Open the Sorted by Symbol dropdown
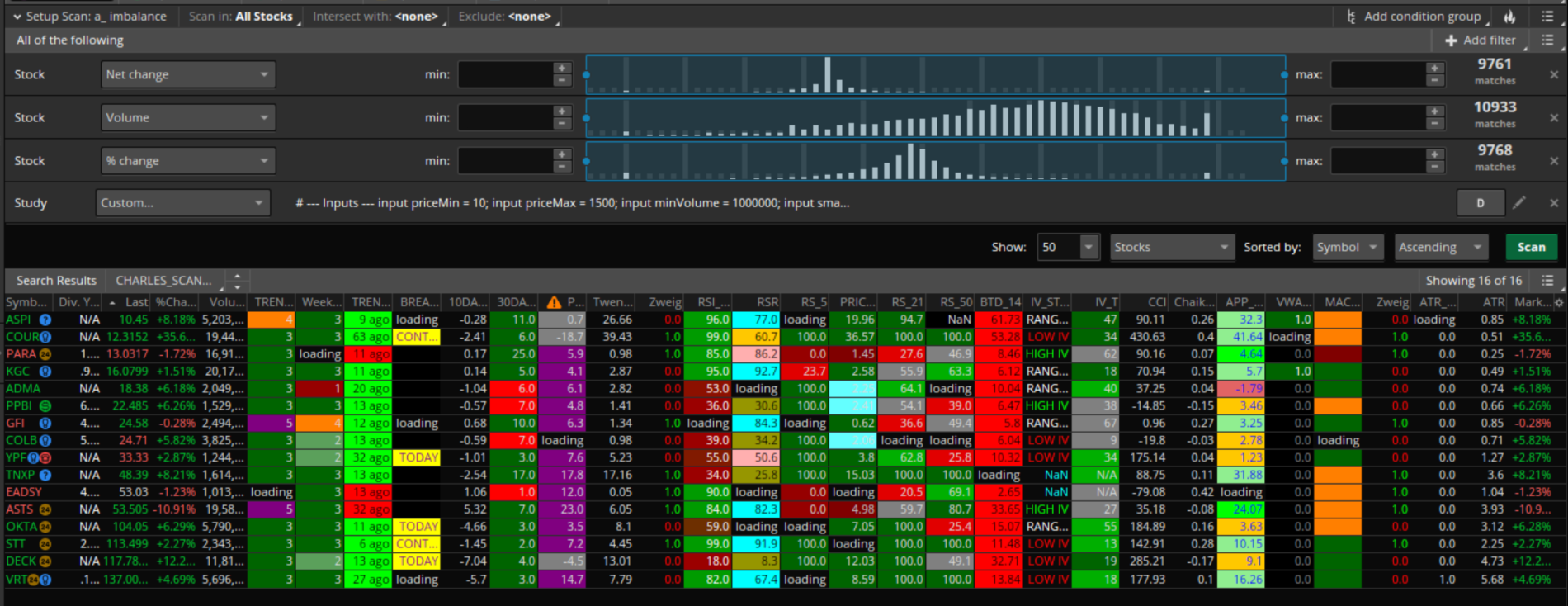This screenshot has height=606, width=1568. coord(1348,247)
